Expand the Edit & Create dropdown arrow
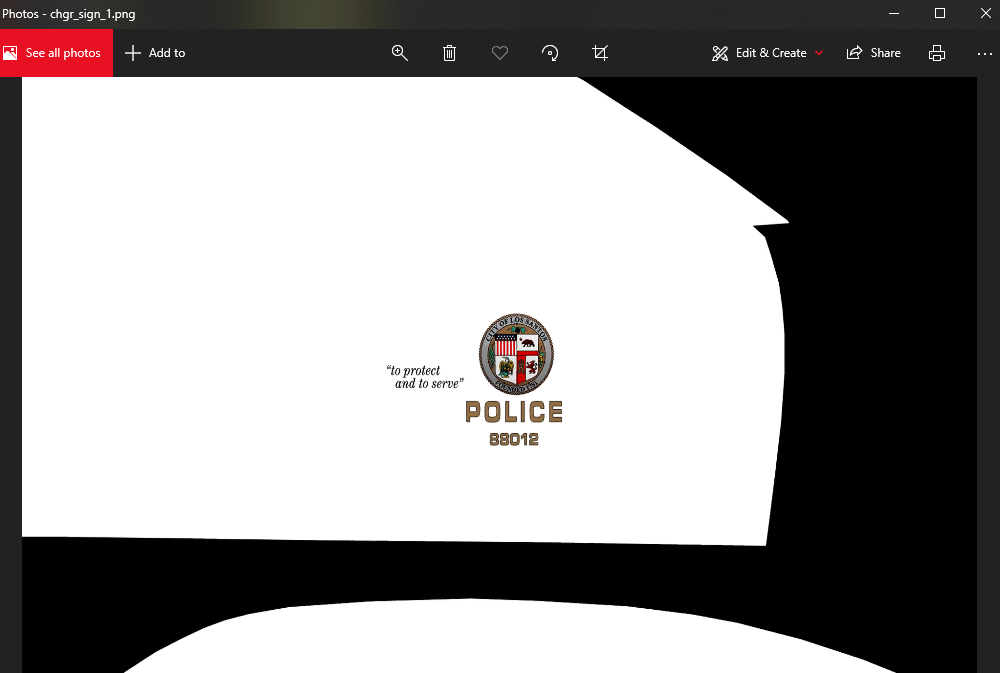The width and height of the screenshot is (1000, 673). pos(819,53)
